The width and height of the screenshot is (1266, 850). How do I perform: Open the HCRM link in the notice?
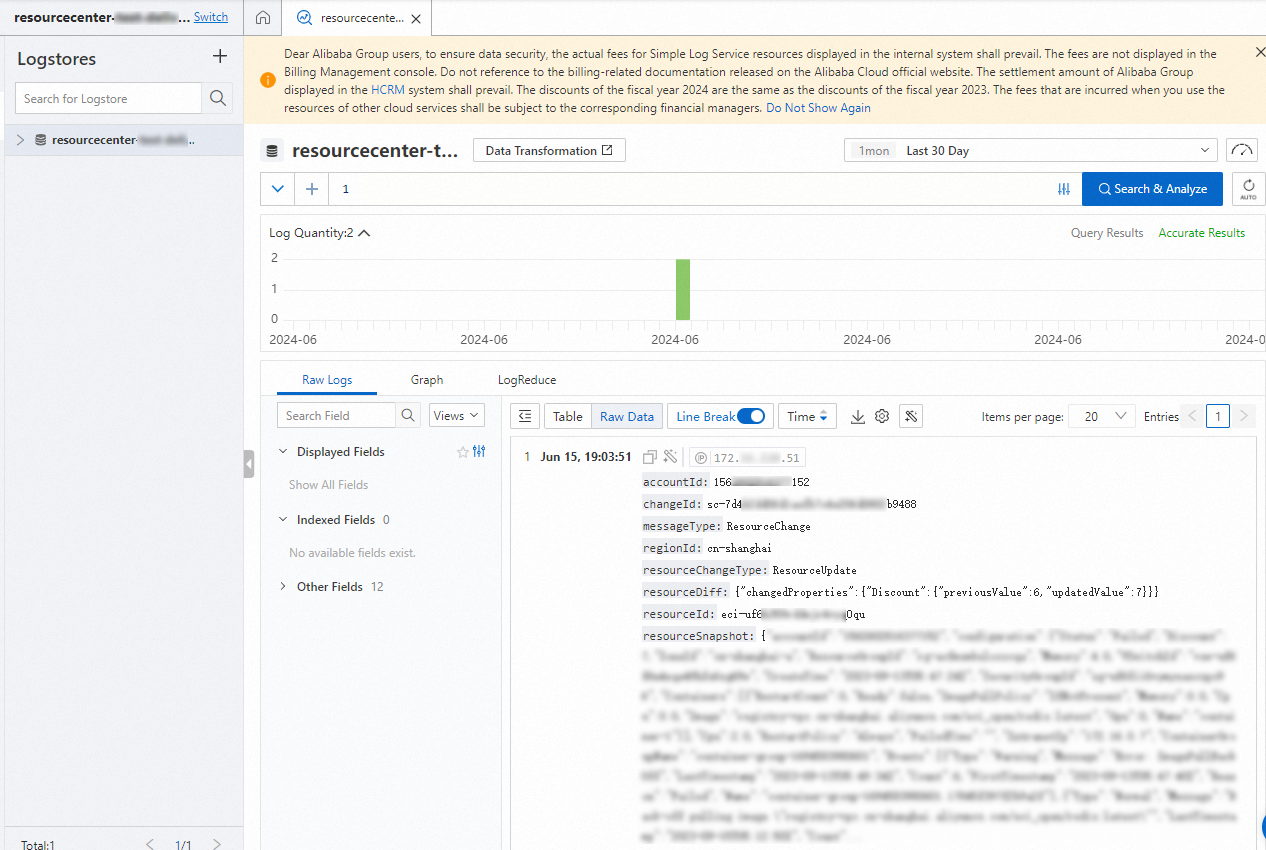coord(388,90)
